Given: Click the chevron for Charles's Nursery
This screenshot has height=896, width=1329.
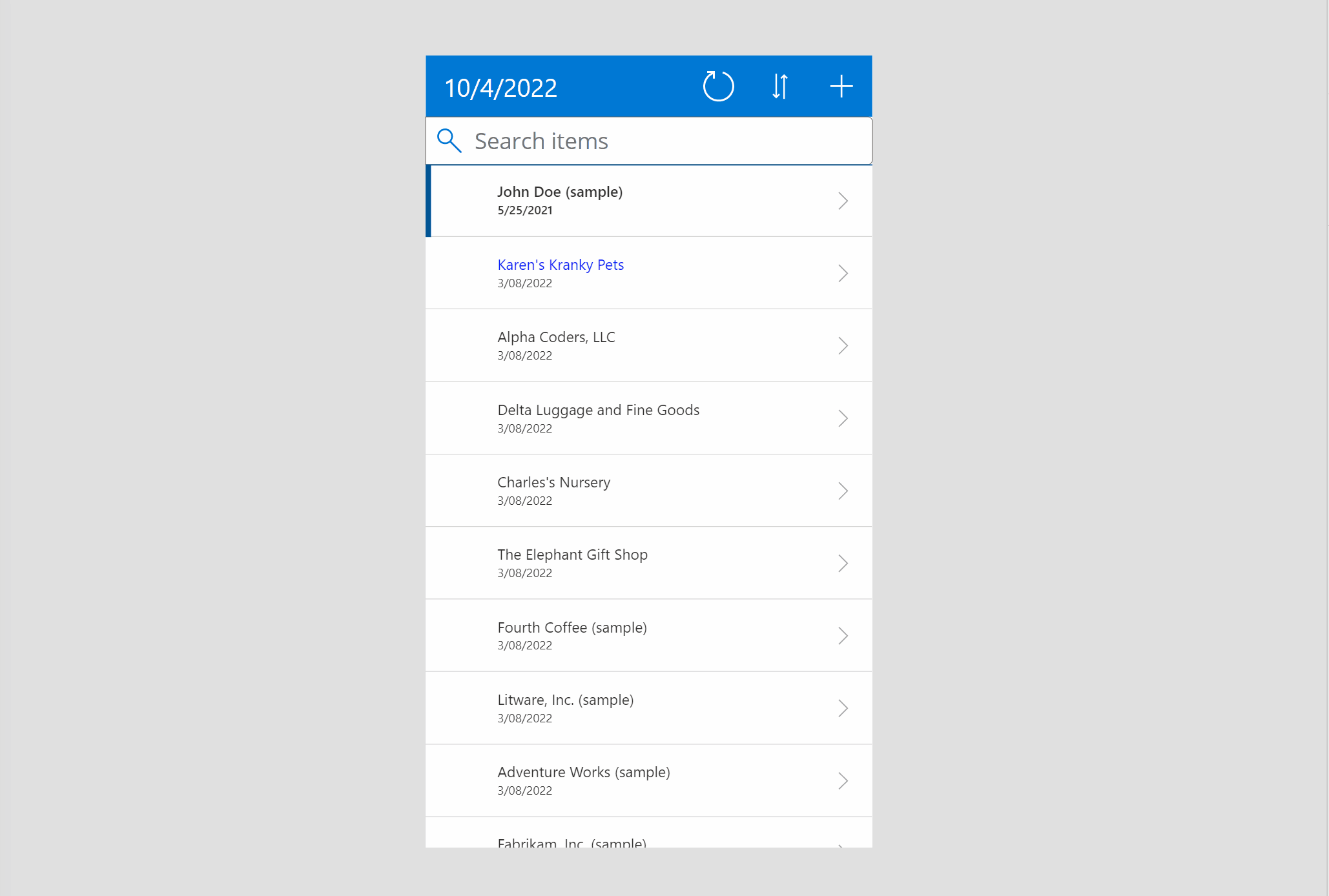Looking at the screenshot, I should [843, 490].
